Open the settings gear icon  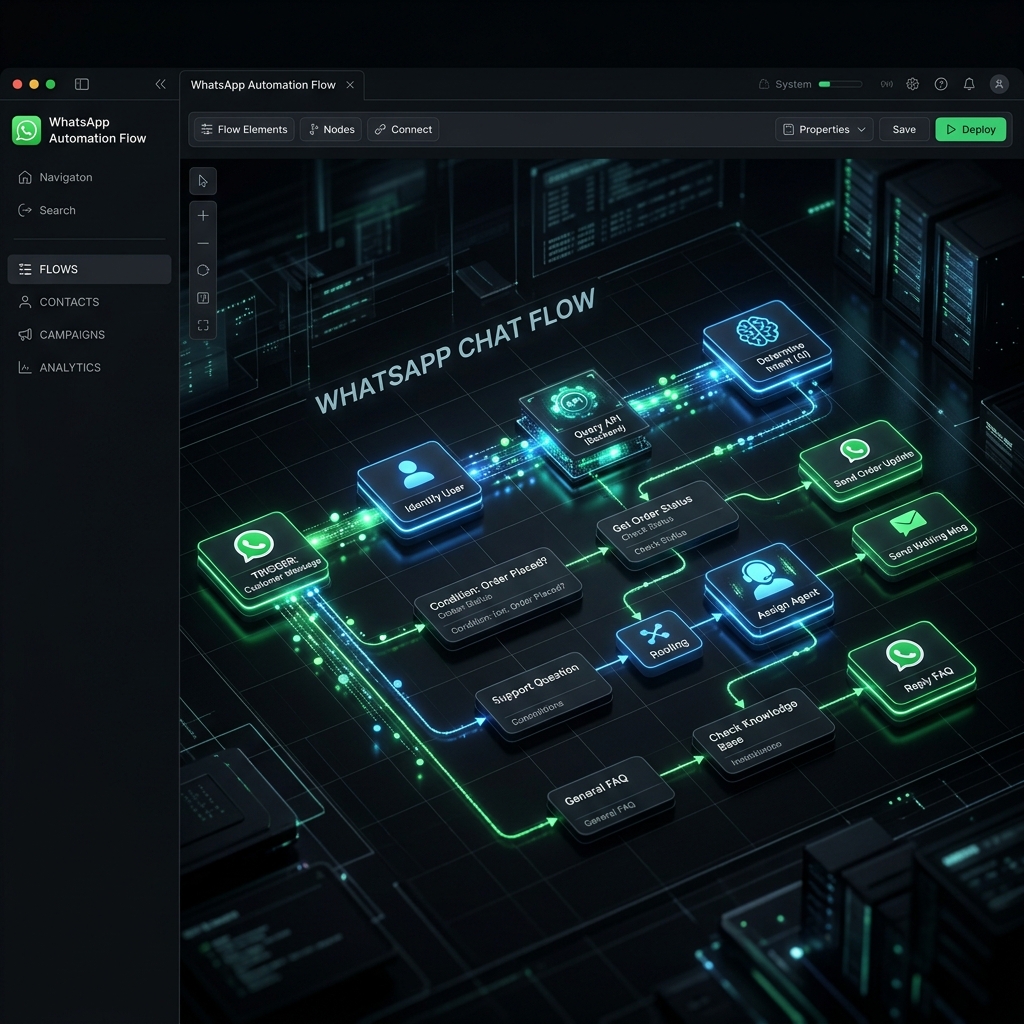coord(912,84)
